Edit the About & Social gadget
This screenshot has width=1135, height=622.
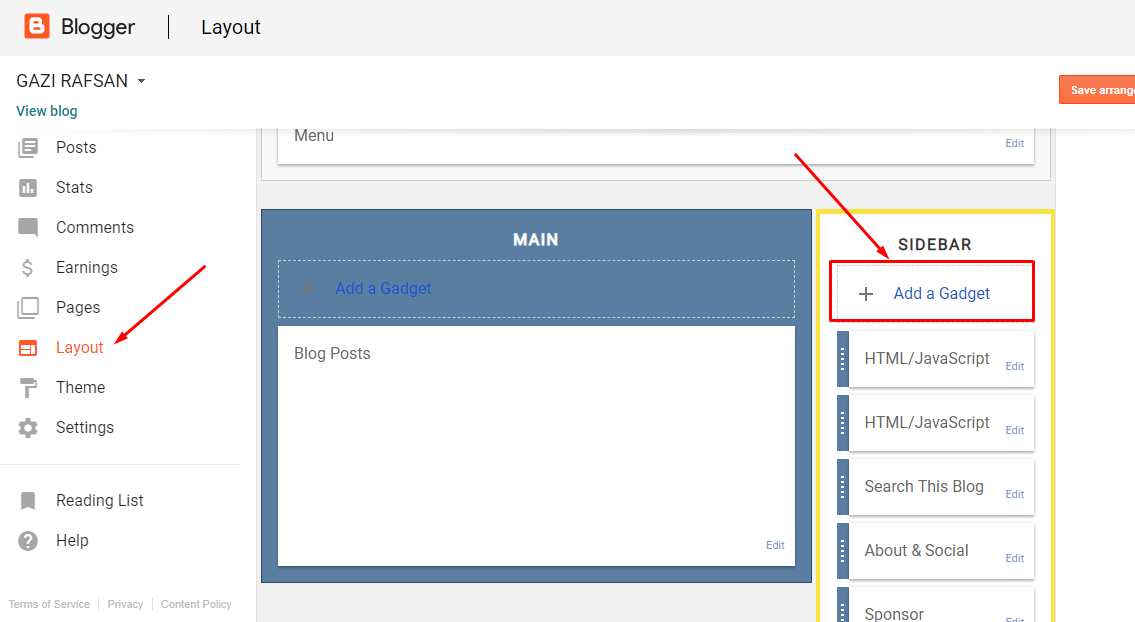tap(1014, 558)
